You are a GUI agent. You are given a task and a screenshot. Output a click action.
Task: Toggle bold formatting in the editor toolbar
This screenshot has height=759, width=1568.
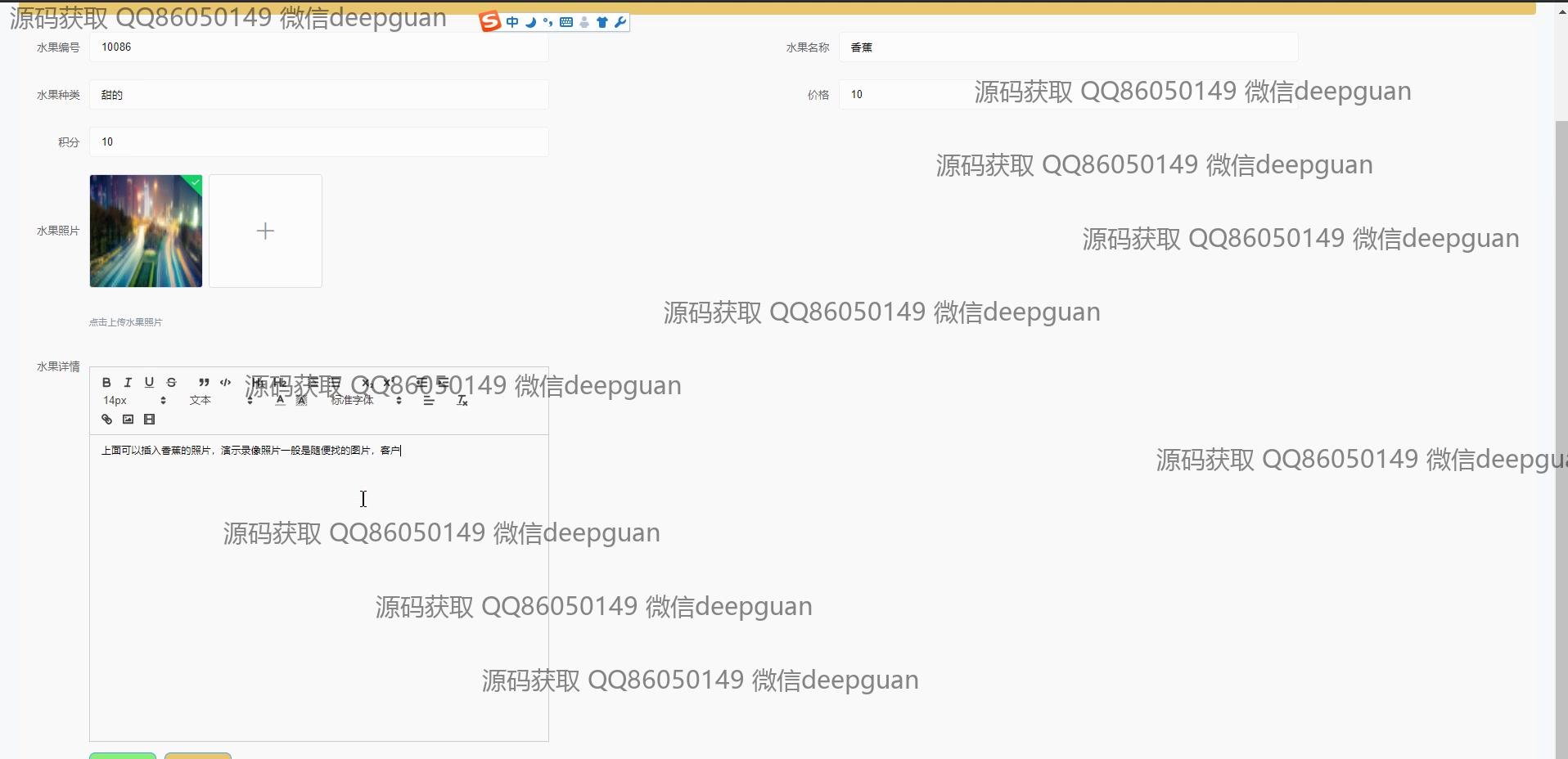(106, 382)
